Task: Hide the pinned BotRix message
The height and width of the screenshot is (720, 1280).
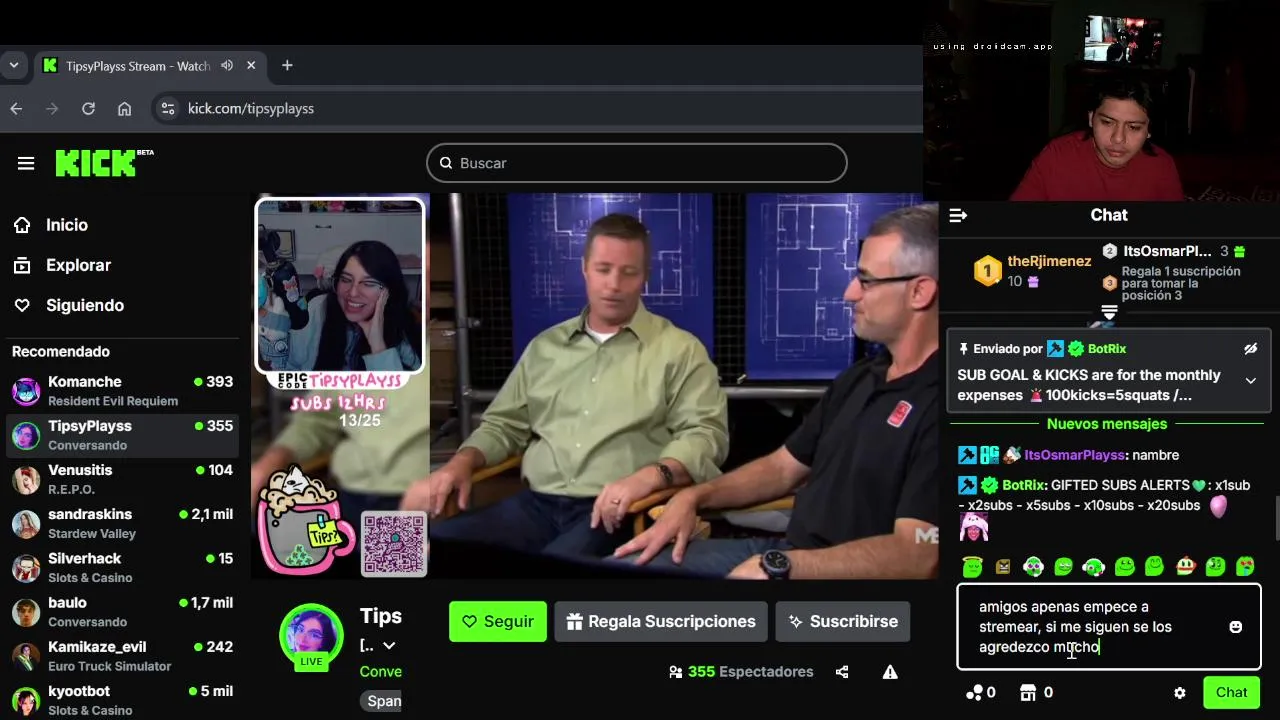Action: [x=1250, y=349]
